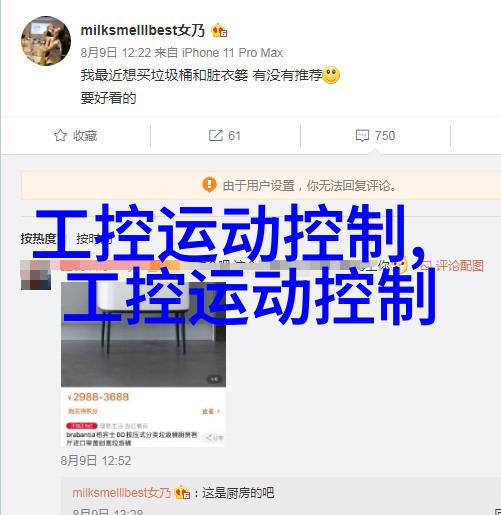Click the membership badge beside the top username
Viewport: 501px width, 515px height.
(219, 31)
